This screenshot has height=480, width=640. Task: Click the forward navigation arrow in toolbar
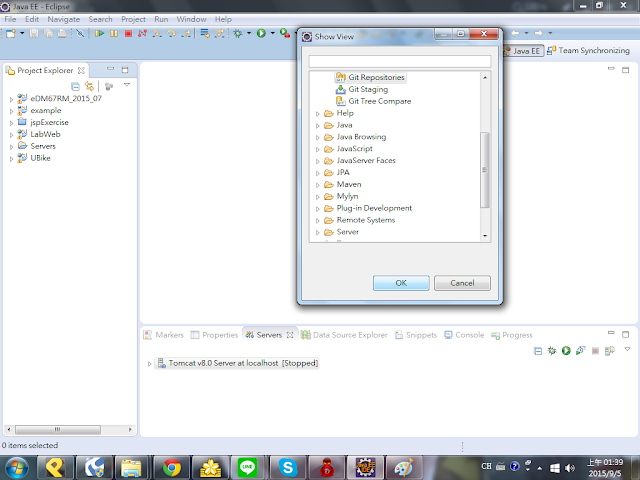539,33
